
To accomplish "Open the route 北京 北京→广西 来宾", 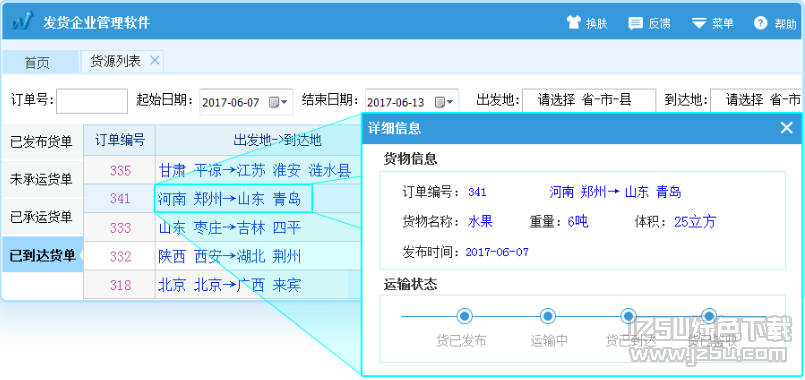I will click(x=229, y=284).
